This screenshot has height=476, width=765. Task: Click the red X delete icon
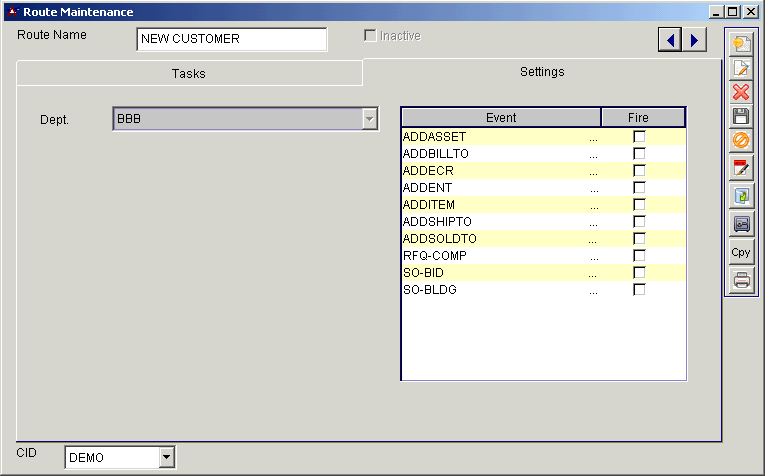tap(741, 92)
